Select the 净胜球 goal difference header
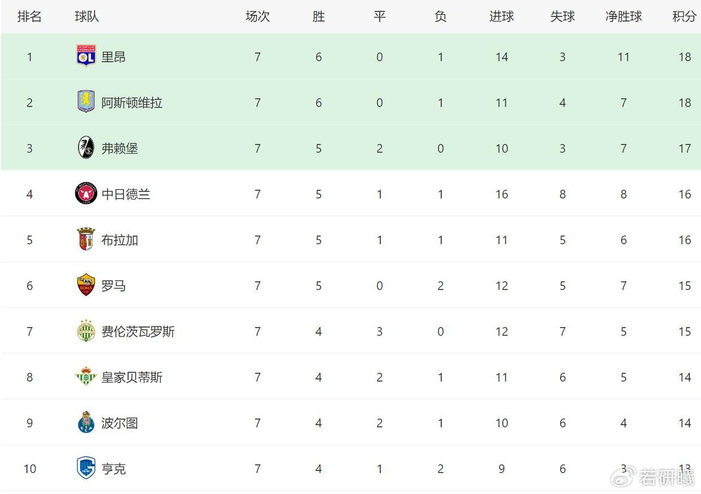The image size is (701, 494). (623, 17)
